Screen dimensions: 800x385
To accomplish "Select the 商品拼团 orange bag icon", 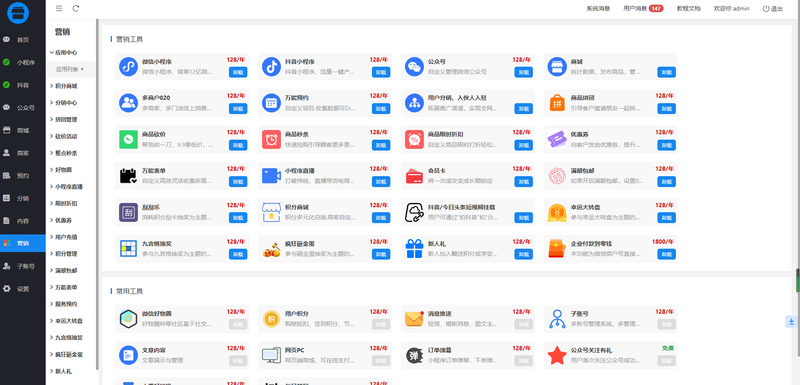I will point(557,102).
